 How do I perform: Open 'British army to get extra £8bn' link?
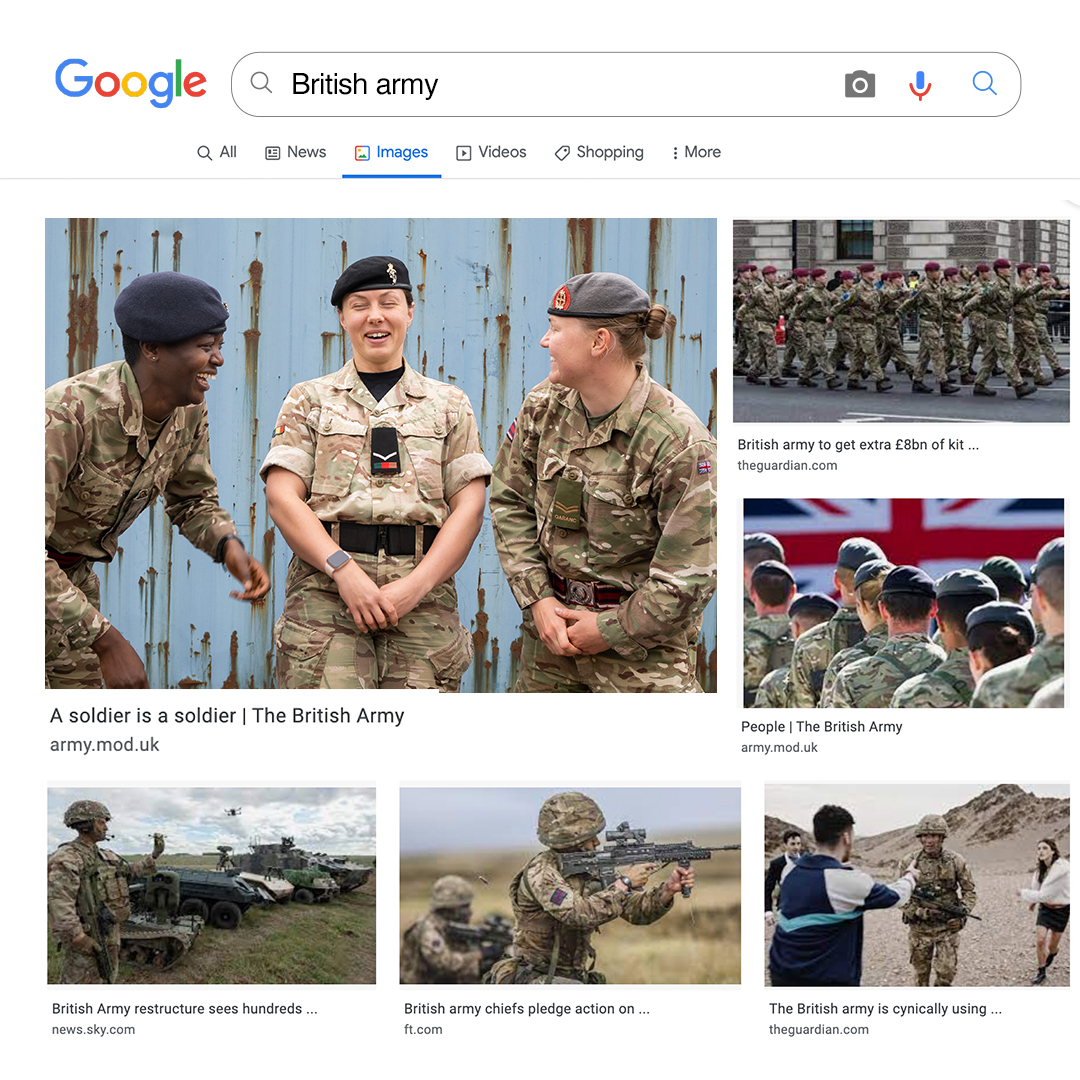click(858, 445)
